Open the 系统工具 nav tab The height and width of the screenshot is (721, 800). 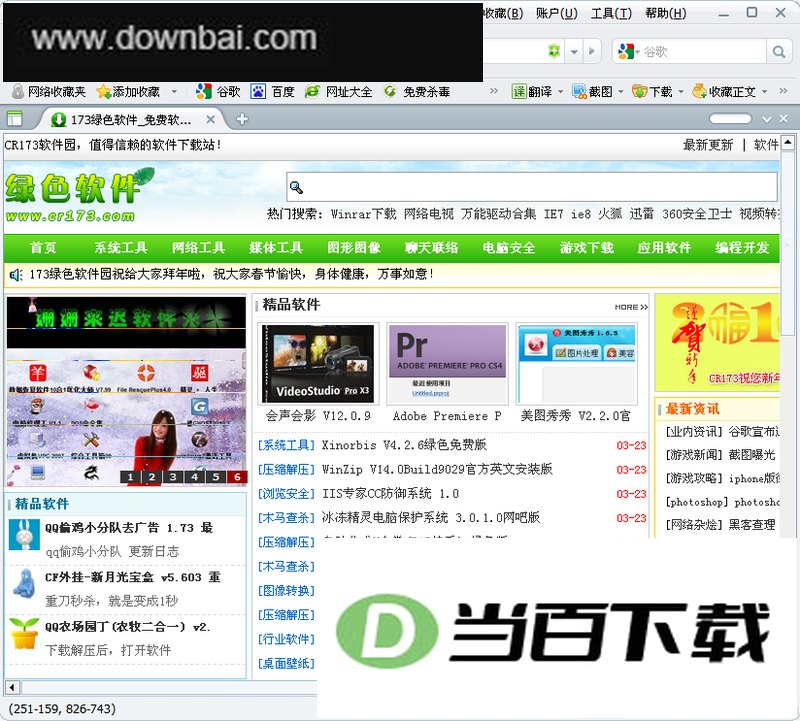pyautogui.click(x=121, y=248)
